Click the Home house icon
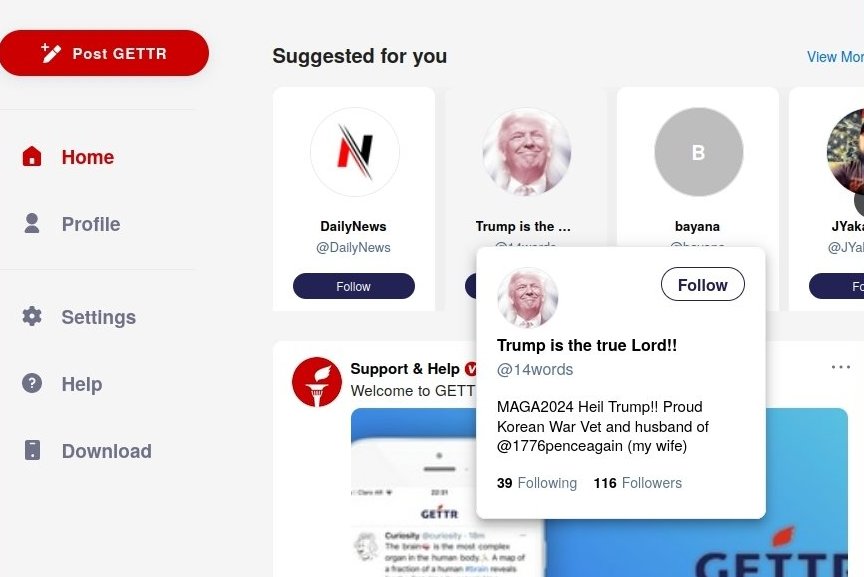 coord(32,157)
